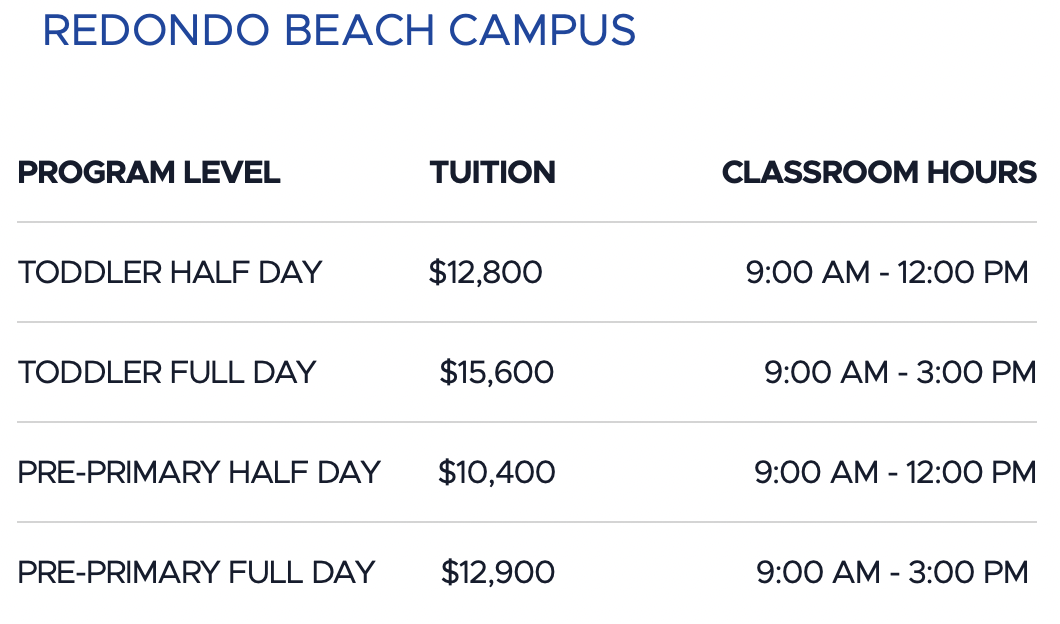Click the Pre-Primary Half Day 9:00 AM - 12:00 PM hours
This screenshot has height=624, width=1060.
(x=895, y=473)
